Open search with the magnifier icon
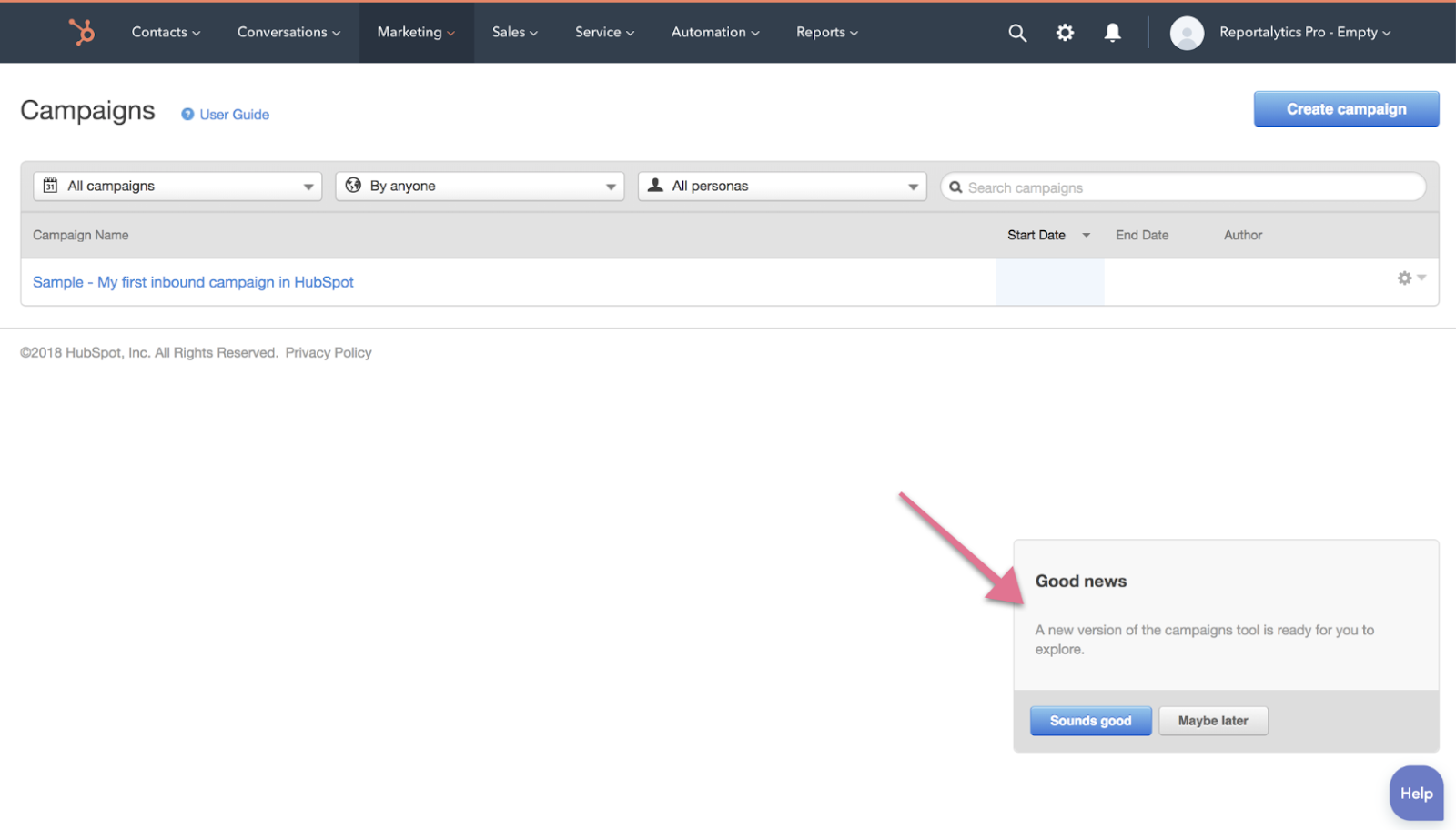The height and width of the screenshot is (830, 1456). coord(1017,33)
